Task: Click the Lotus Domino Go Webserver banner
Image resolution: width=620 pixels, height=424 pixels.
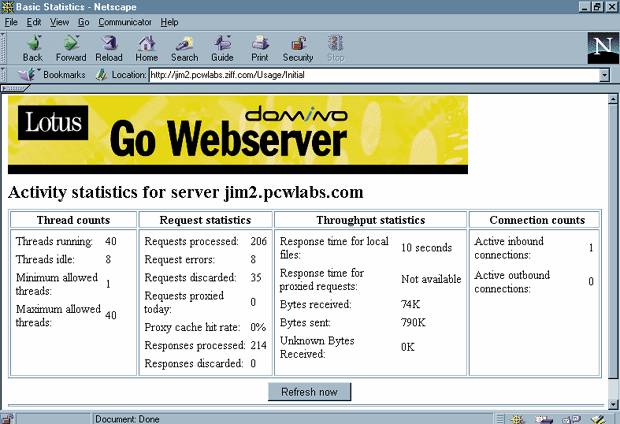Action: click(x=237, y=134)
